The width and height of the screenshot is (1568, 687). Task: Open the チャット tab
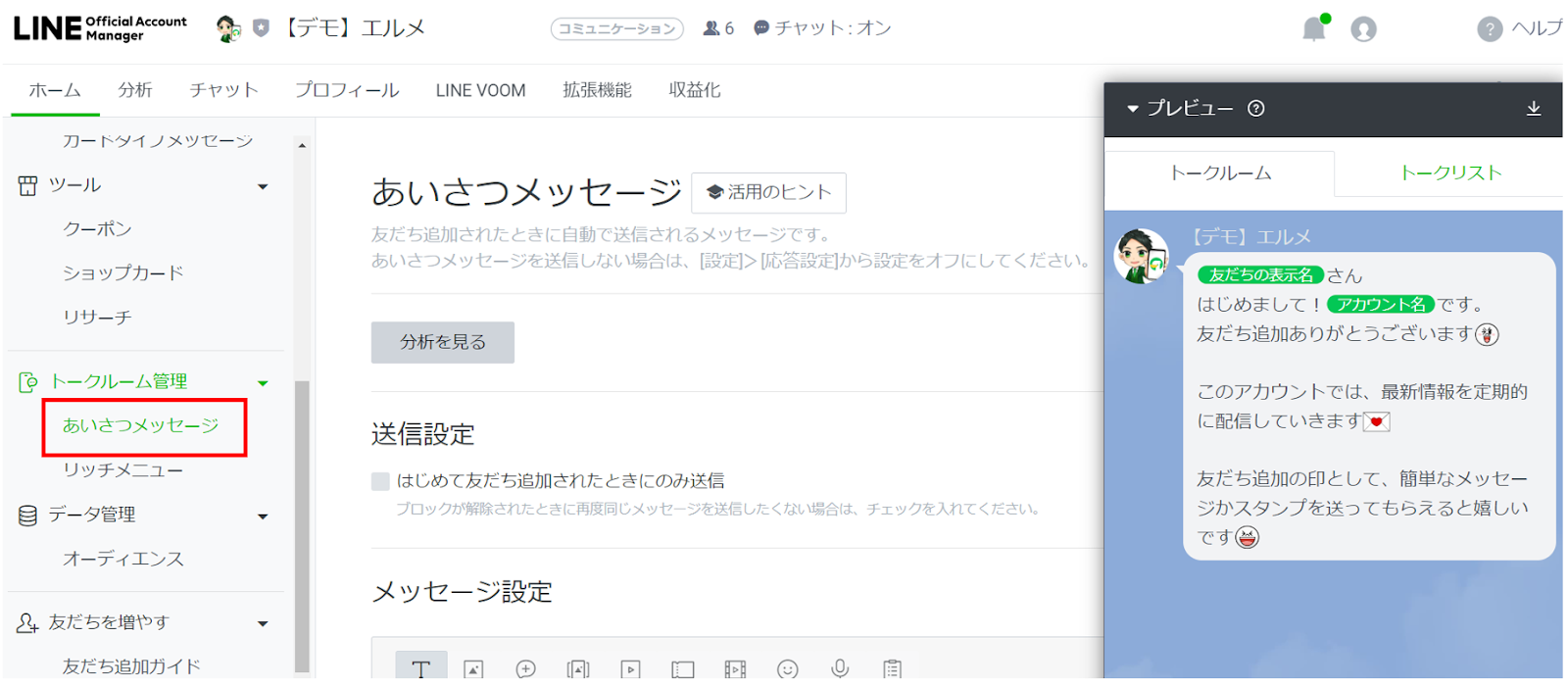pos(224,90)
